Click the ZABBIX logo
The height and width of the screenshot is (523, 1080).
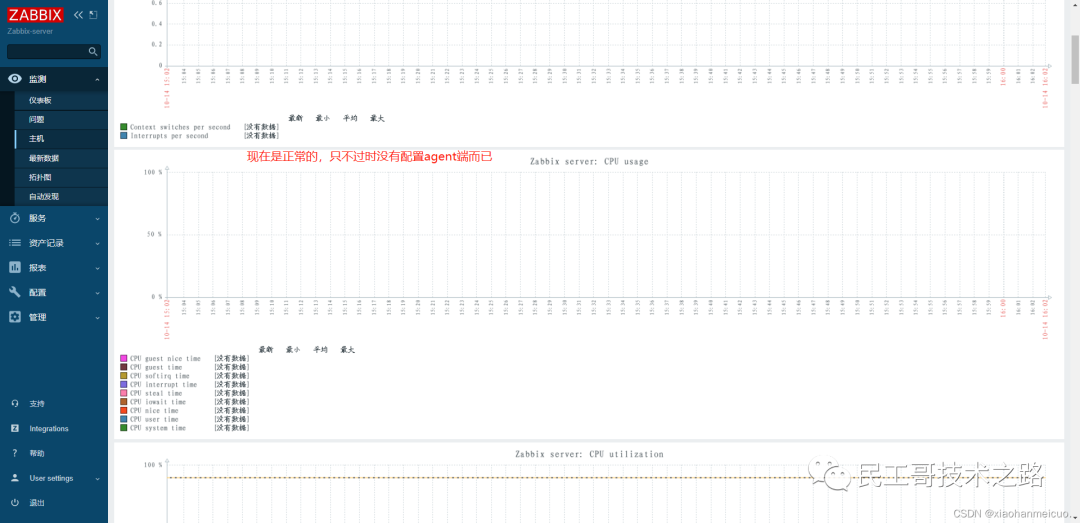tap(36, 15)
